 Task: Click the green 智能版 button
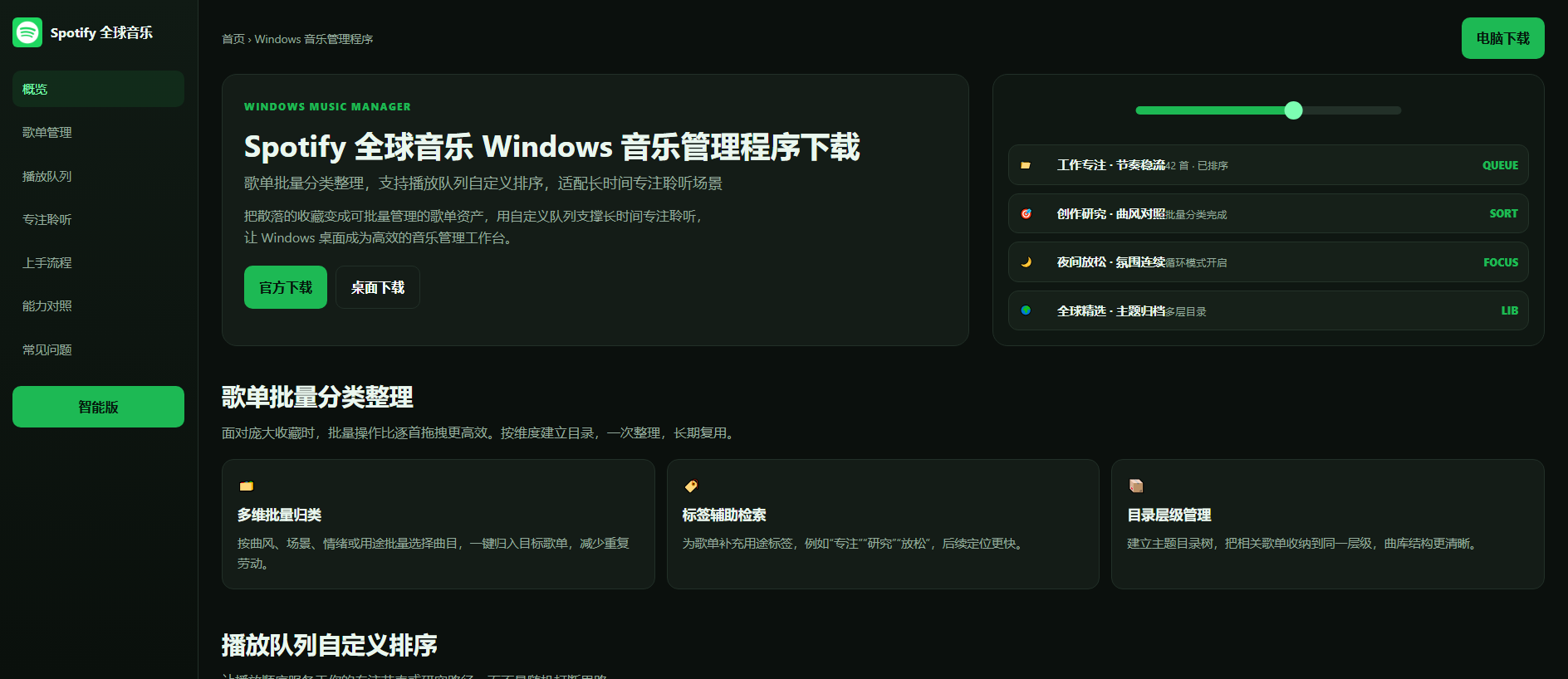(98, 407)
